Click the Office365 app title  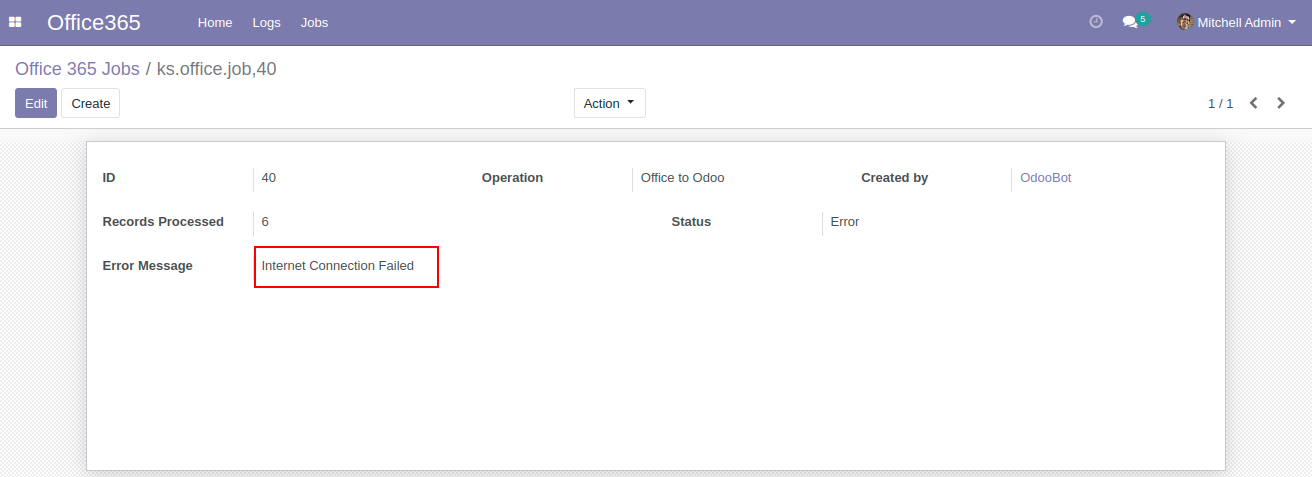[x=94, y=22]
